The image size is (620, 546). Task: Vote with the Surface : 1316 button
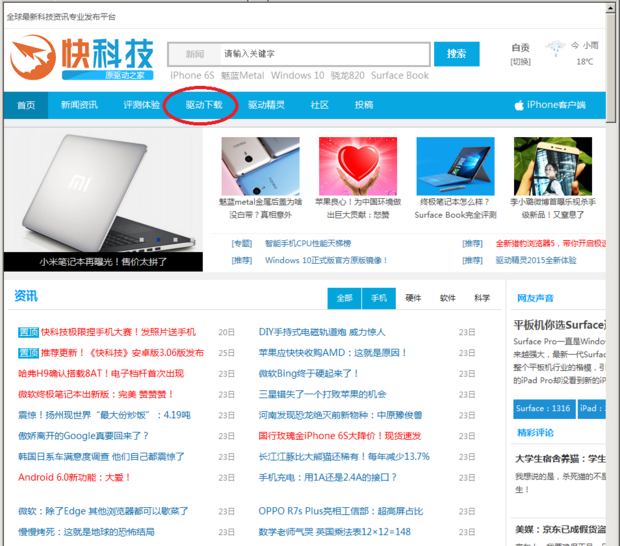coord(544,409)
